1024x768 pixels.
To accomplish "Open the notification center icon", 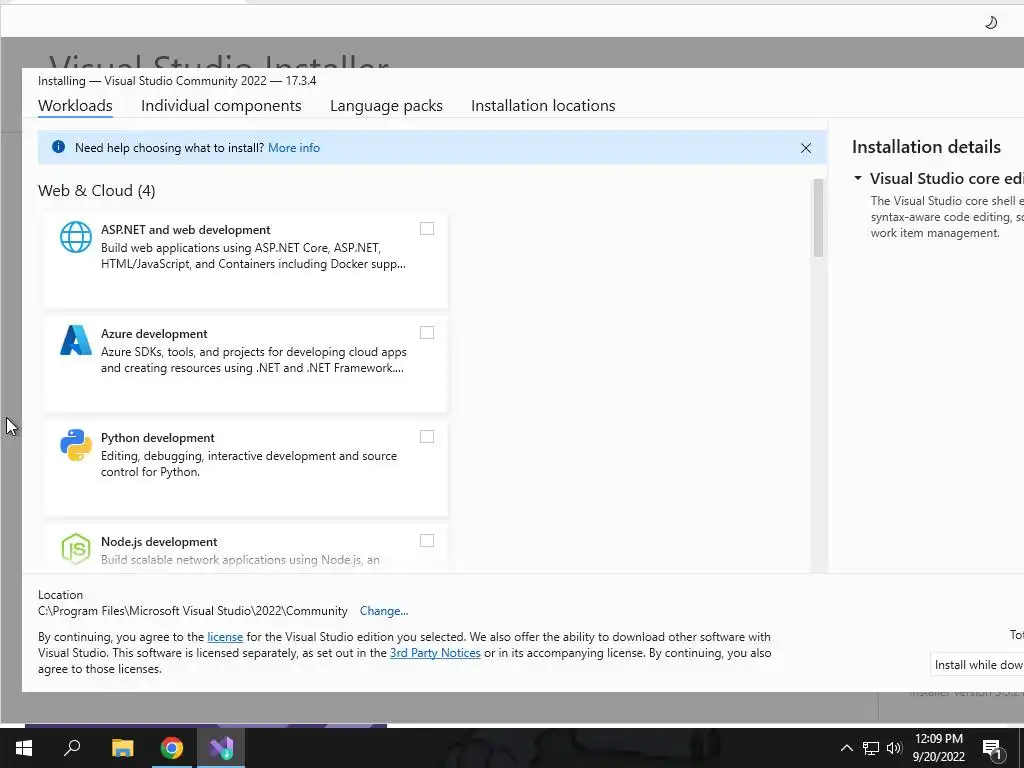I will pyautogui.click(x=992, y=749).
